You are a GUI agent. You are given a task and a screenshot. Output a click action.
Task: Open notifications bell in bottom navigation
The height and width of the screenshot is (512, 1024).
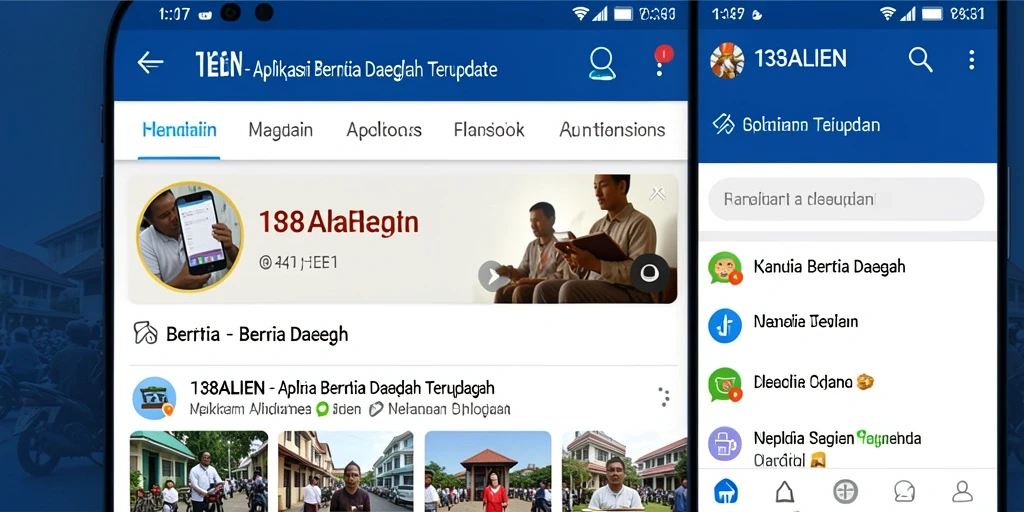[785, 490]
